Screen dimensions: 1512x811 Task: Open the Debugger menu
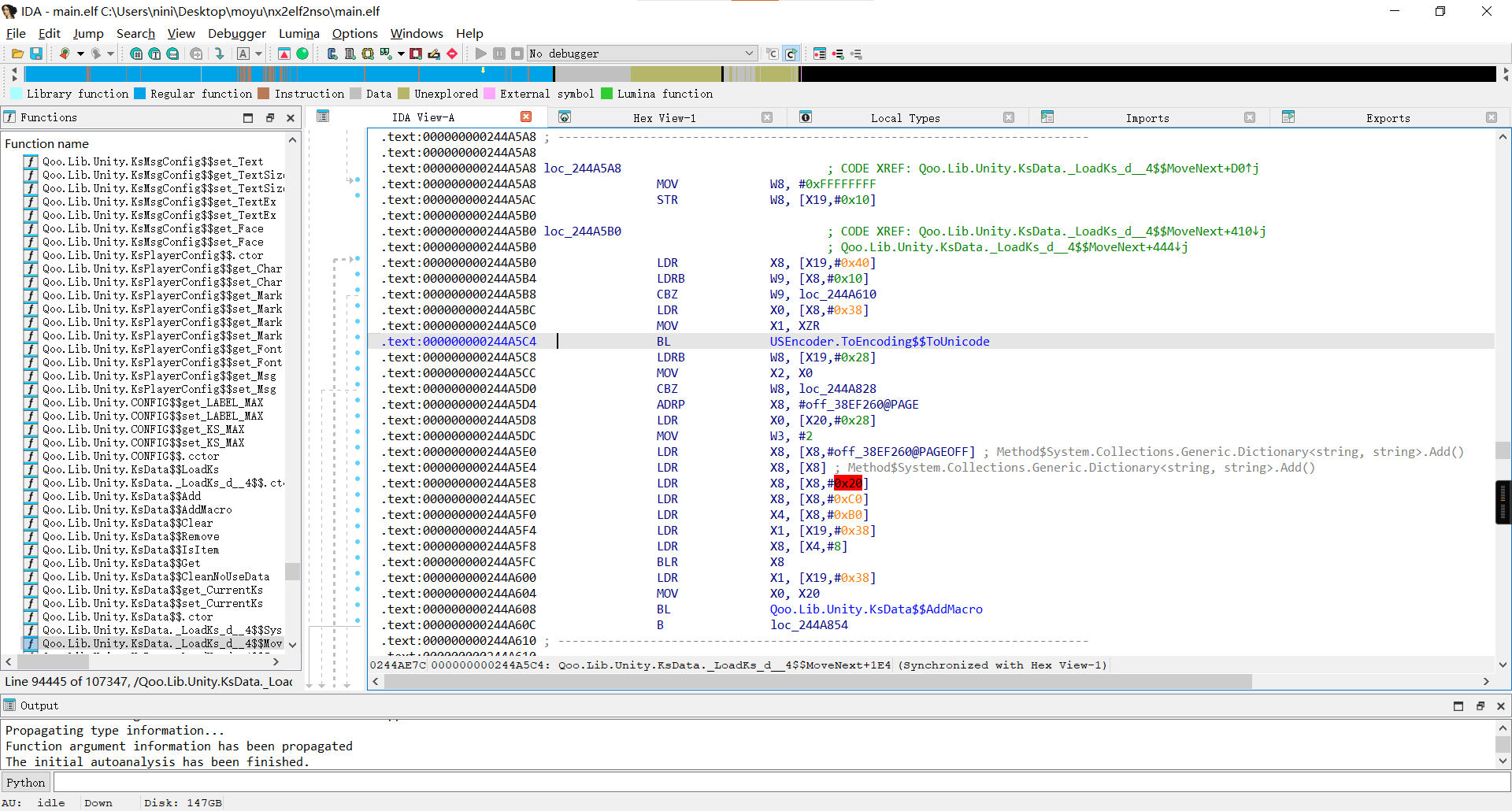click(x=237, y=33)
